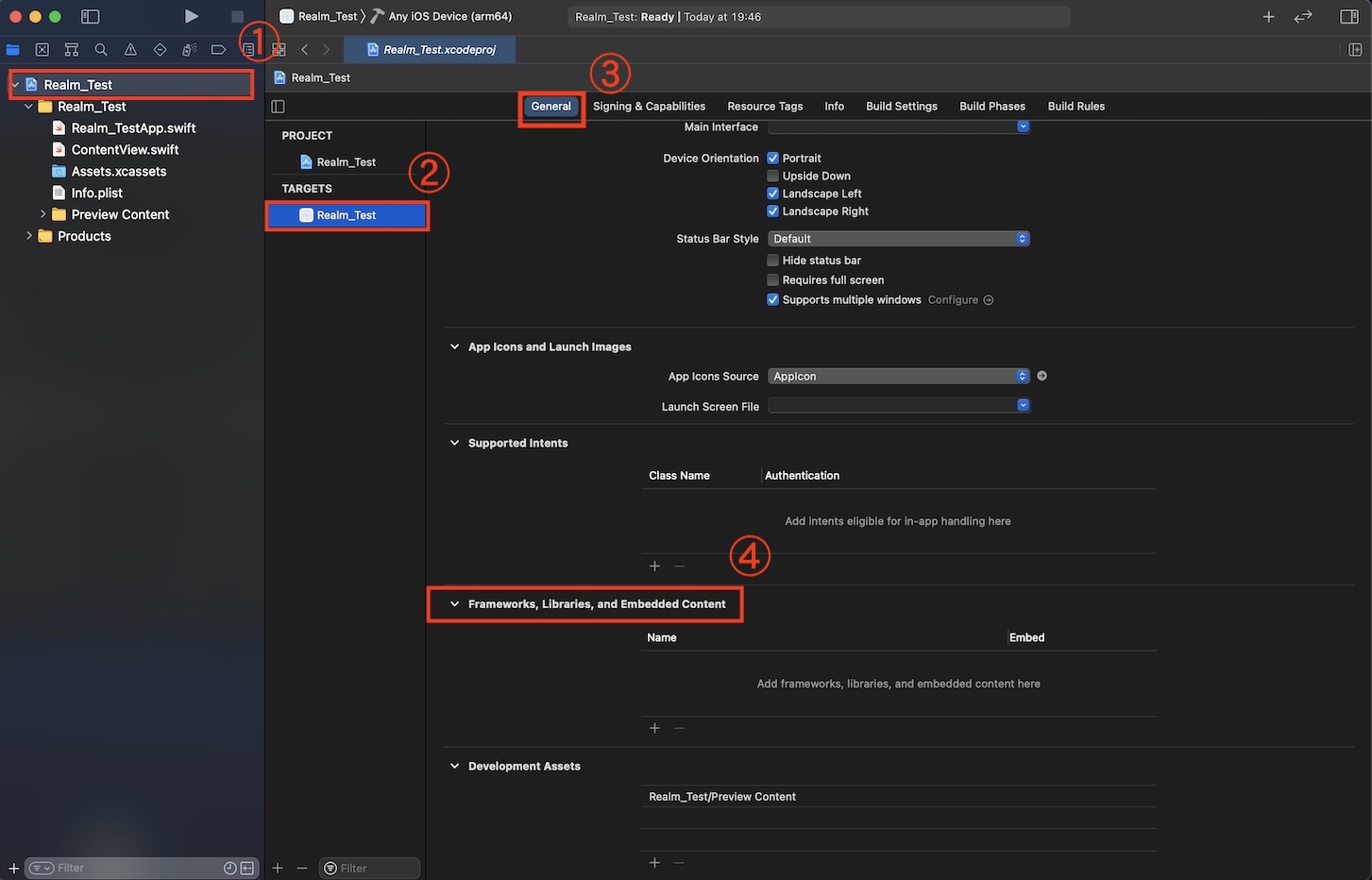Add an editor split on the right

[x=1355, y=49]
